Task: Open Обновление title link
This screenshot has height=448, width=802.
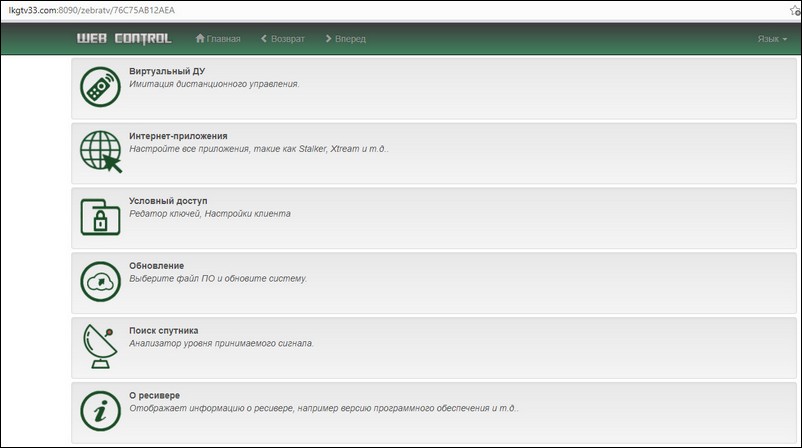Action: (157, 266)
